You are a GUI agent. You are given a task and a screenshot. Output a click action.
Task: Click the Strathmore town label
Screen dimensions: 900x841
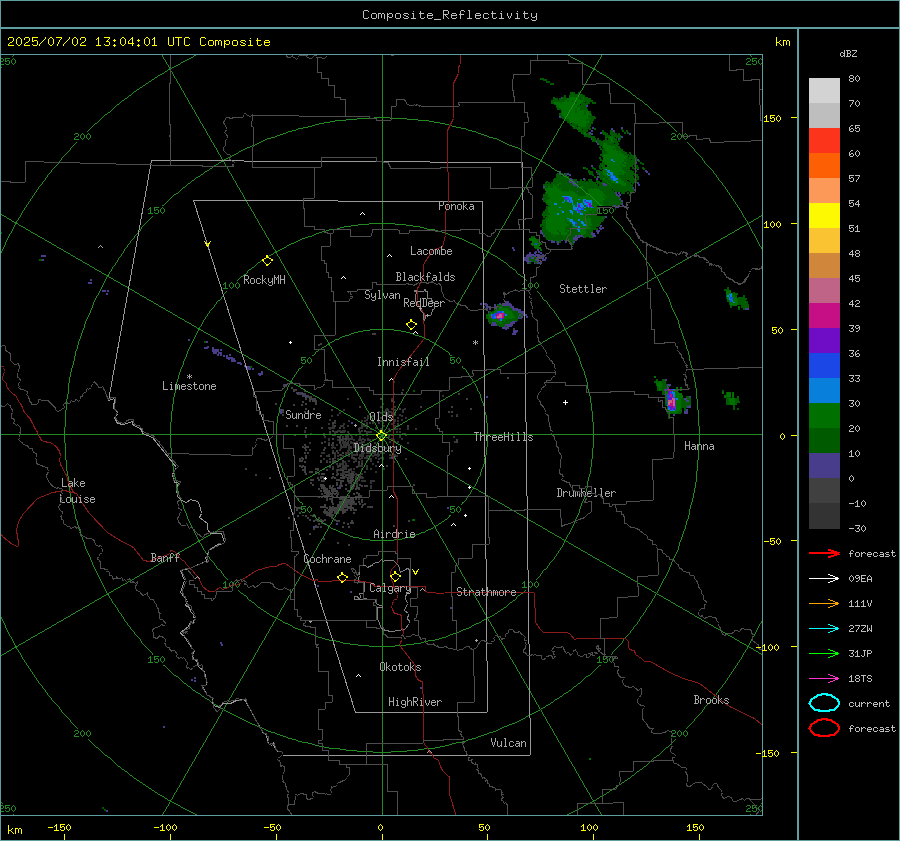pos(486,592)
